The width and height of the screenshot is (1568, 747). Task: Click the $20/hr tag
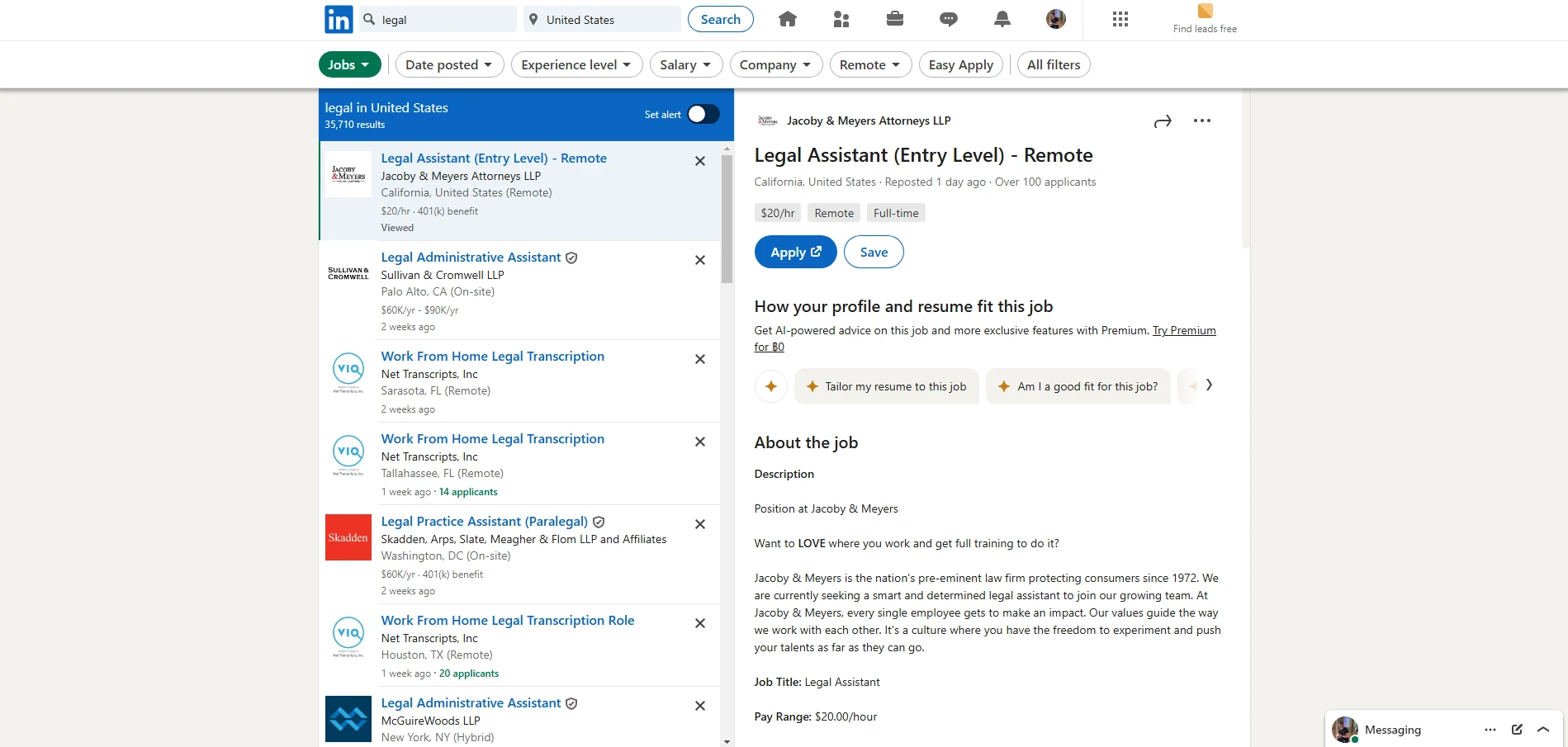(778, 213)
